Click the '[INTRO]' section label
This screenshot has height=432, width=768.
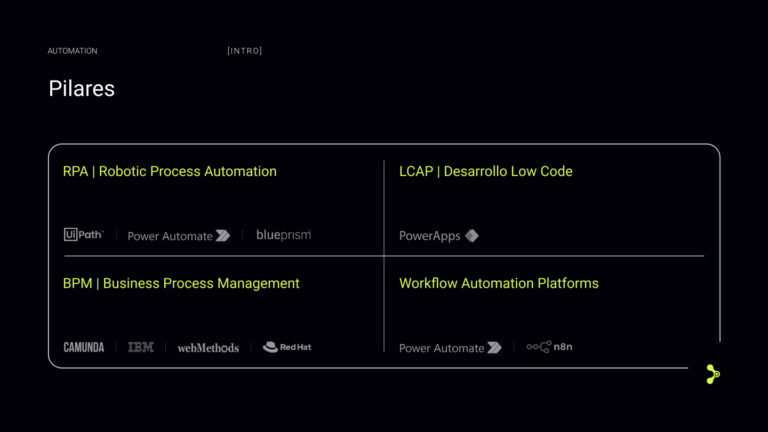point(245,51)
